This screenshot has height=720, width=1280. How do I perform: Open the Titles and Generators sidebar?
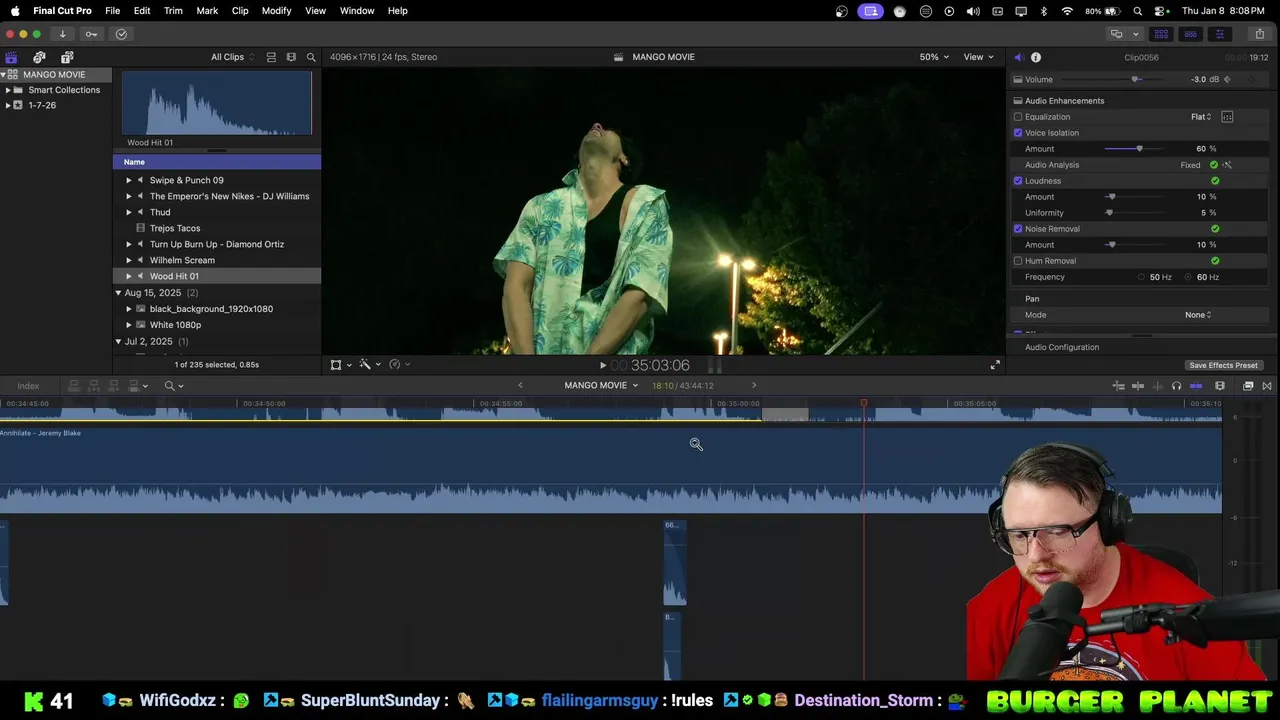(67, 57)
